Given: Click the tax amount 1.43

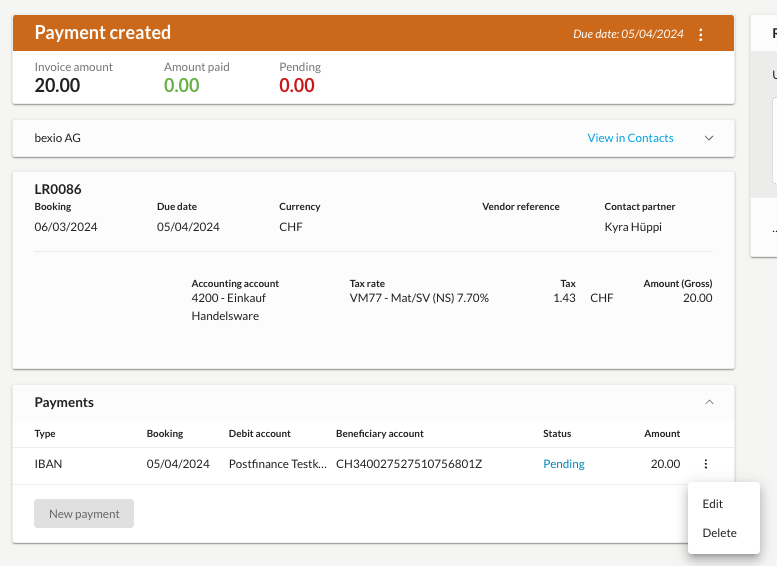Looking at the screenshot, I should [x=564, y=298].
